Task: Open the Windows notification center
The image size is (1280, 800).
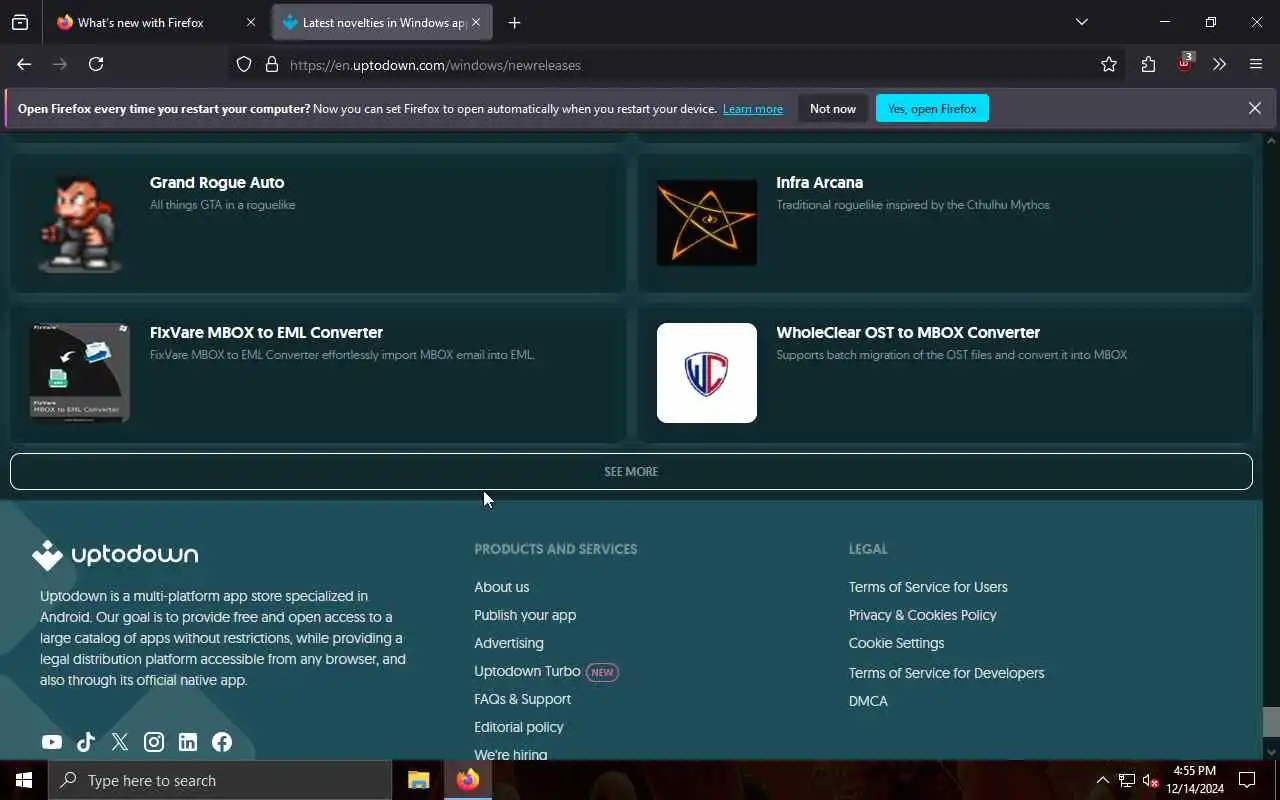Action: tap(1247, 780)
